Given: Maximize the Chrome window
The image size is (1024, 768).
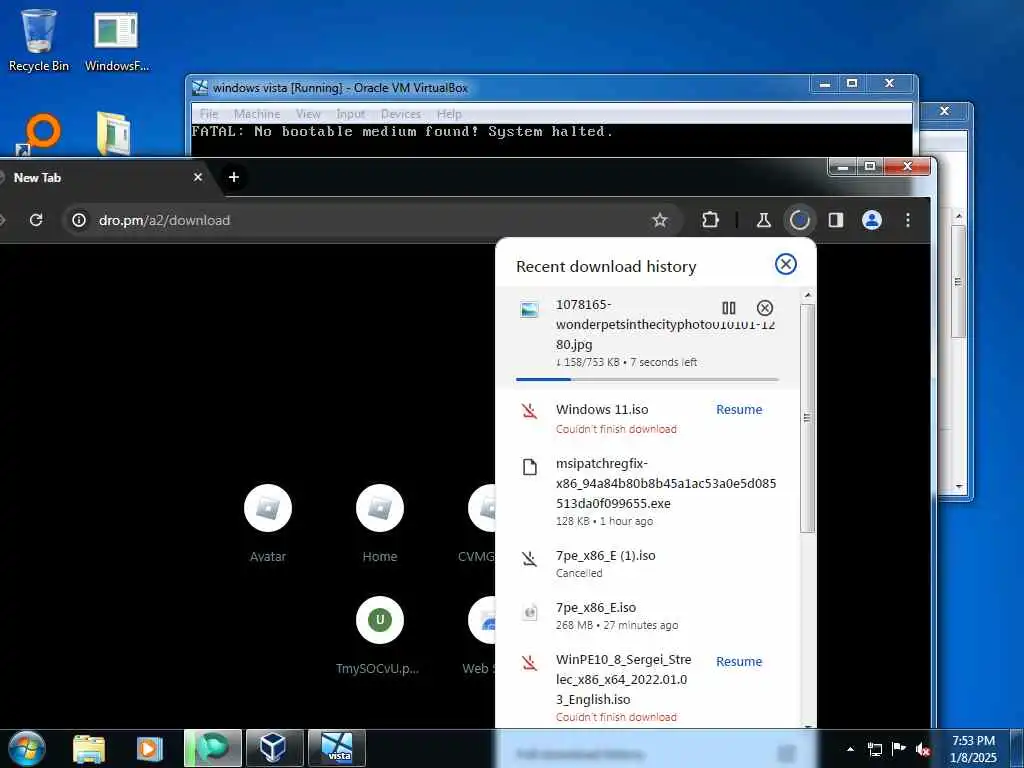Looking at the screenshot, I should click(869, 167).
